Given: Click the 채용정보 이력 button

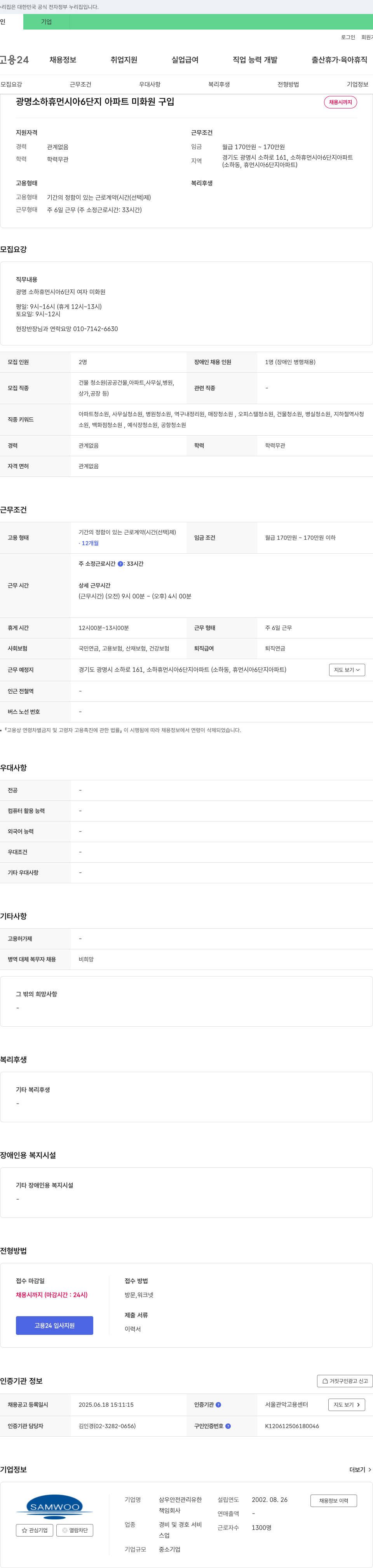Looking at the screenshot, I should [x=333, y=1500].
